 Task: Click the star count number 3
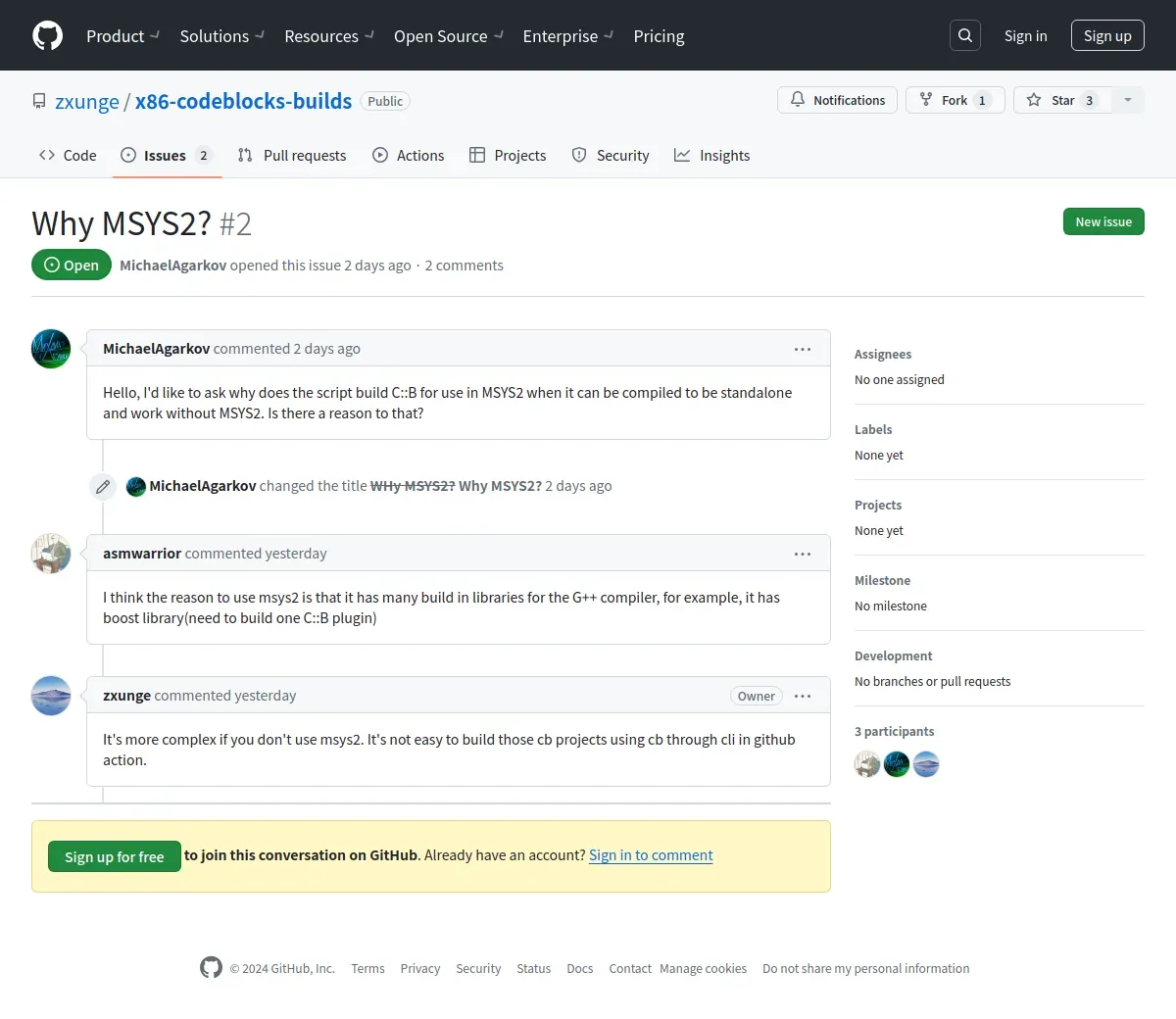1089,100
